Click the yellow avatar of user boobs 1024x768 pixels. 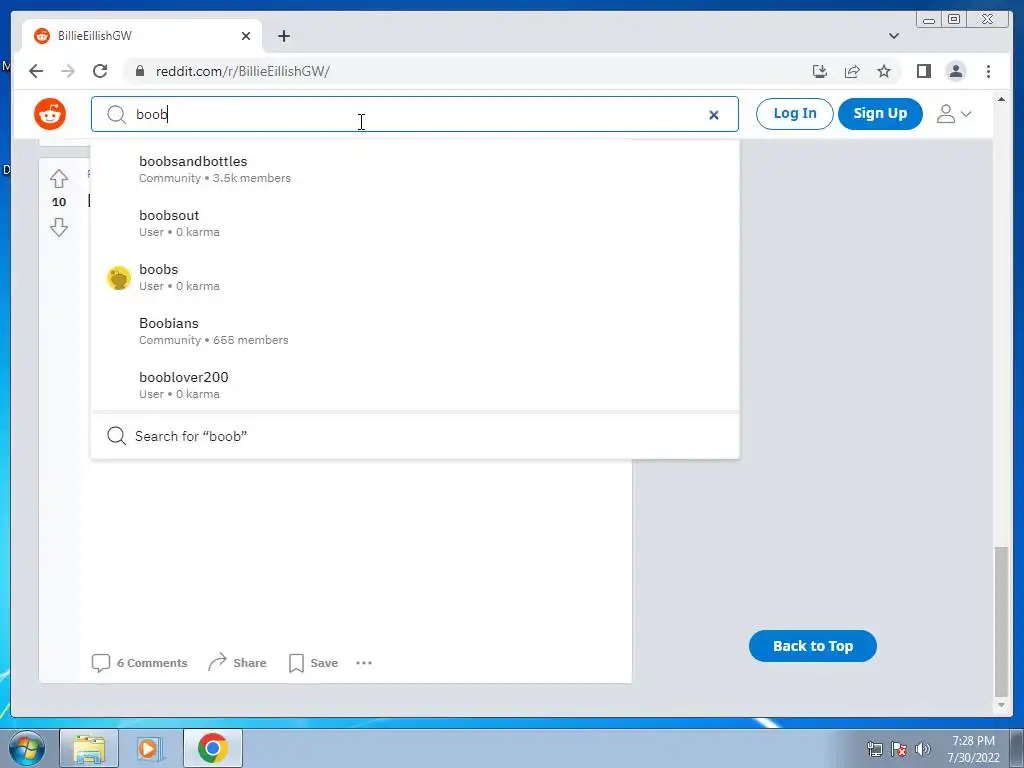[119, 278]
